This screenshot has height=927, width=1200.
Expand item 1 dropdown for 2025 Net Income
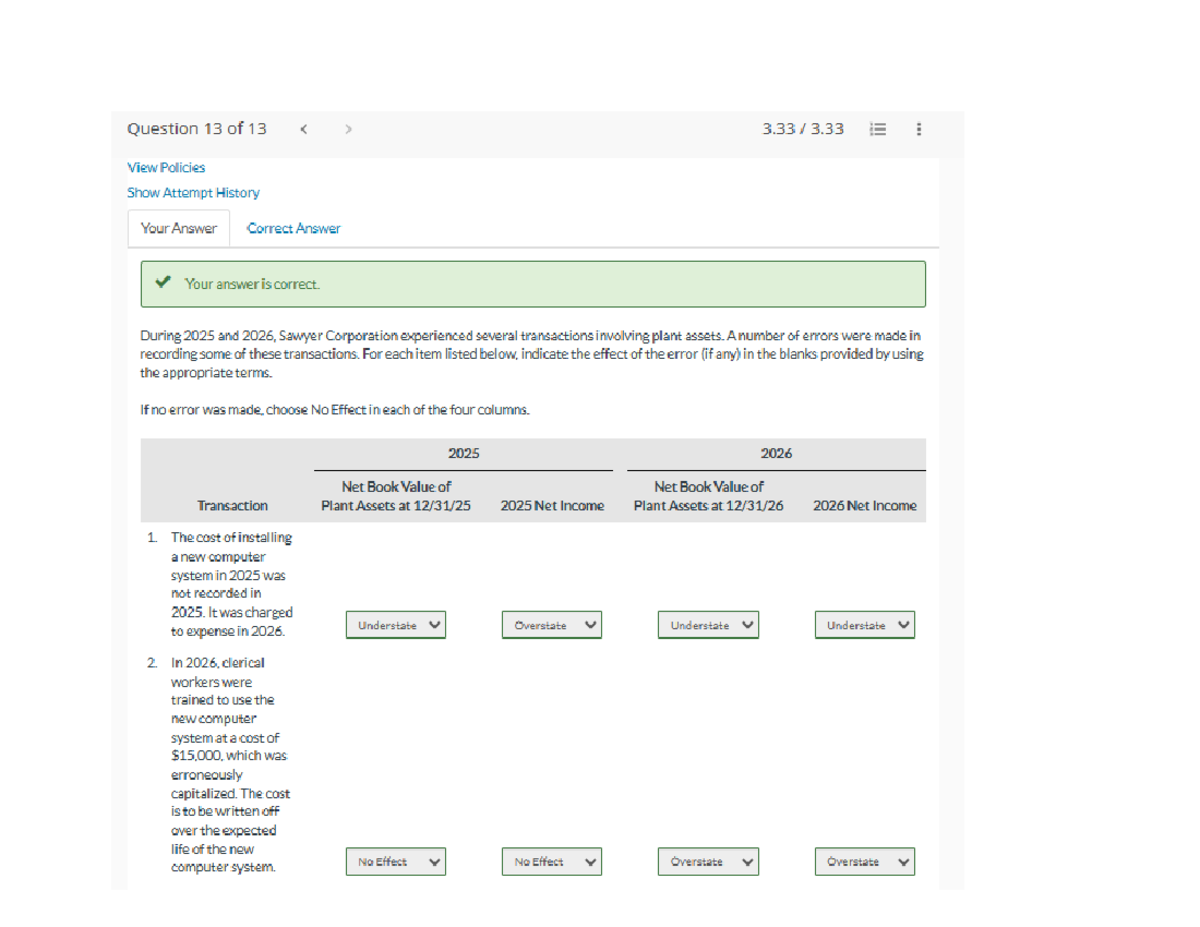point(552,625)
